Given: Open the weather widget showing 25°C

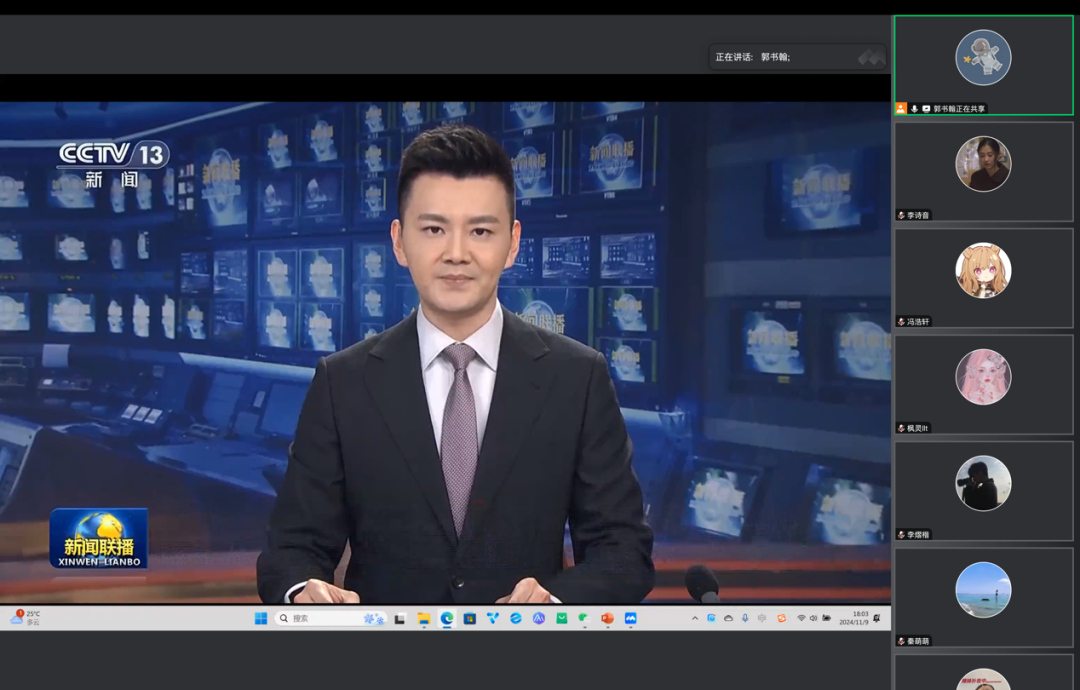Looking at the screenshot, I should click(x=25, y=618).
